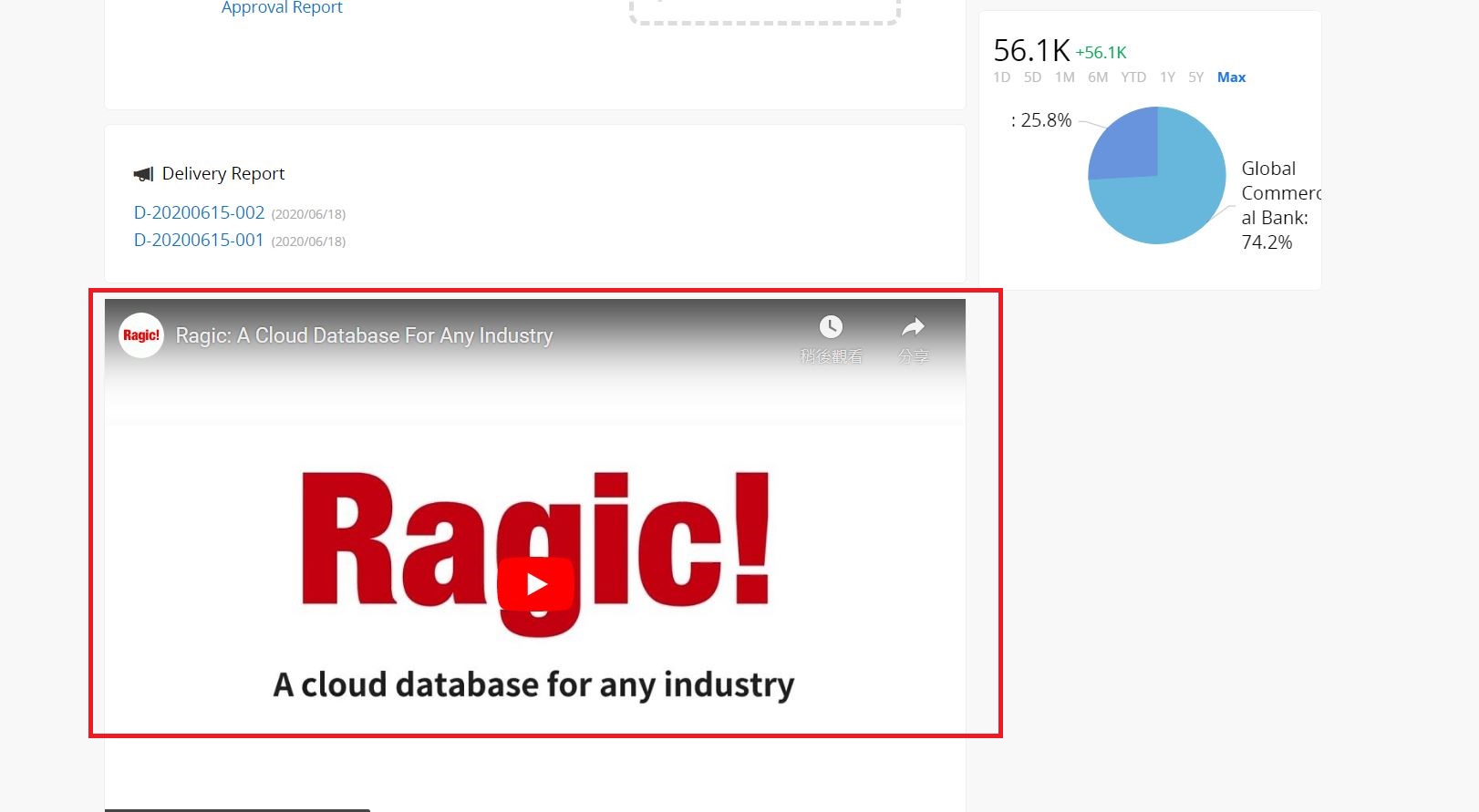1479x812 pixels.
Task: Click the Delivery Report megaphone icon
Action: (143, 173)
